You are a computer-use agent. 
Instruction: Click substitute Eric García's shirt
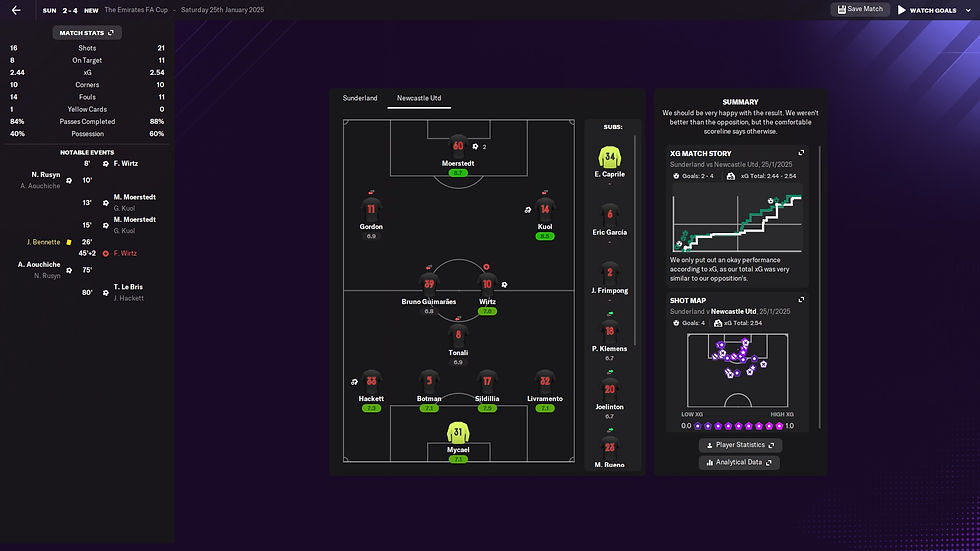(609, 215)
